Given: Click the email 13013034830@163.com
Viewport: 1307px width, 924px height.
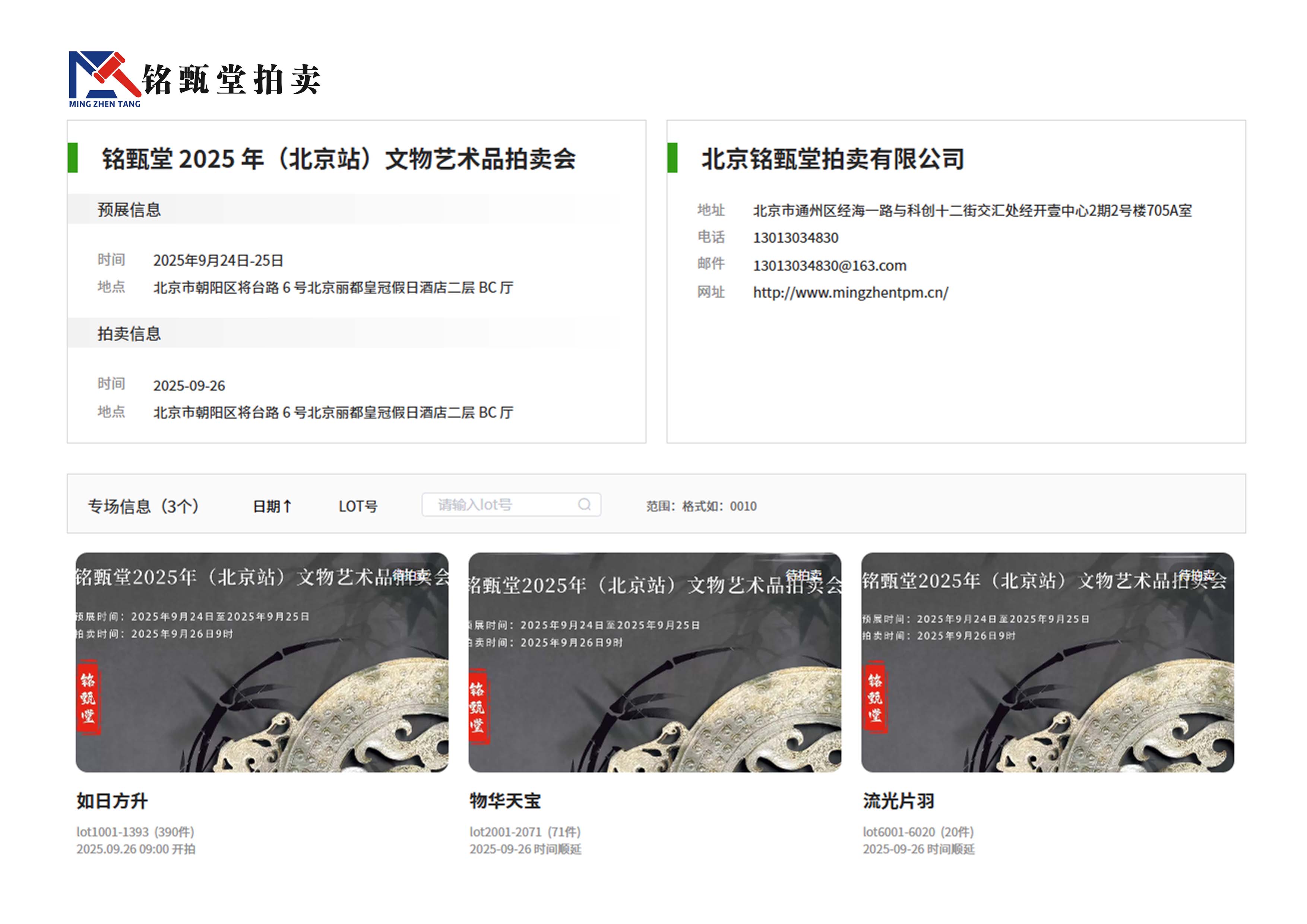Looking at the screenshot, I should 829,266.
